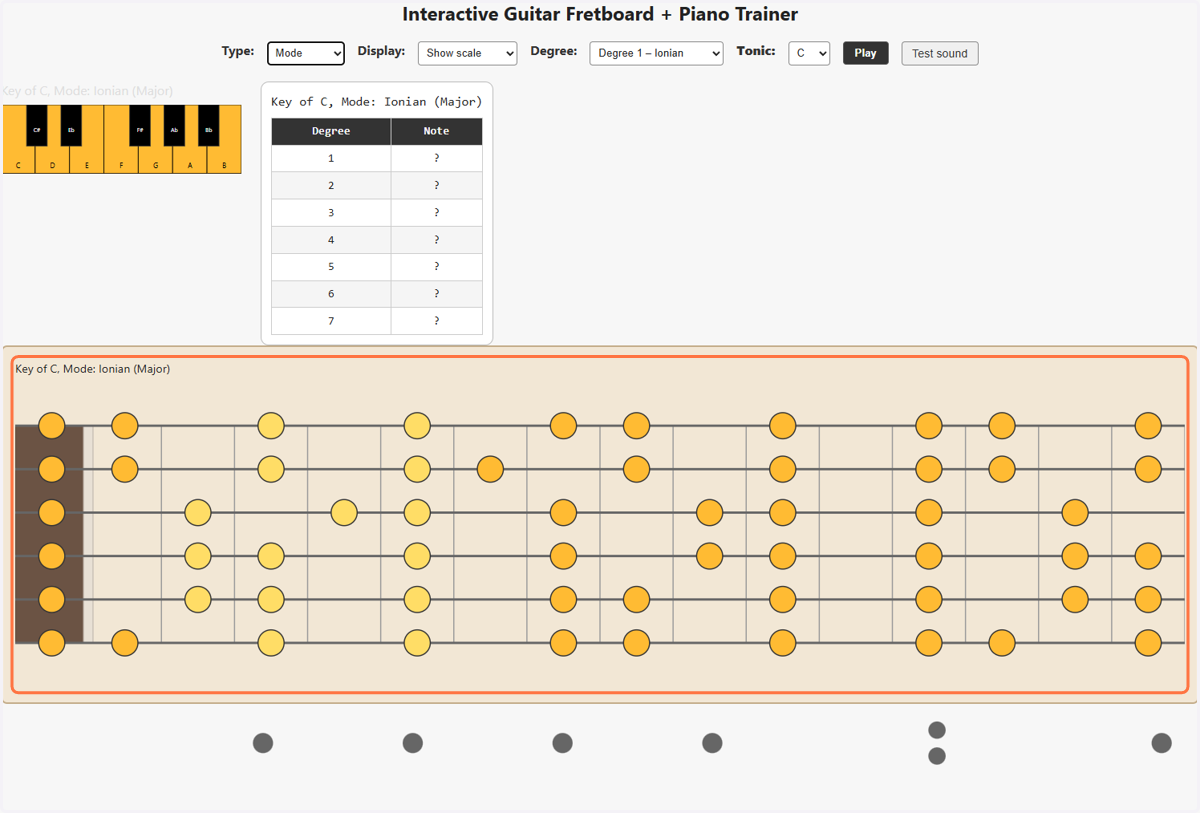This screenshot has width=1200, height=813.
Task: Tap the white C piano key
Action: click(18, 160)
